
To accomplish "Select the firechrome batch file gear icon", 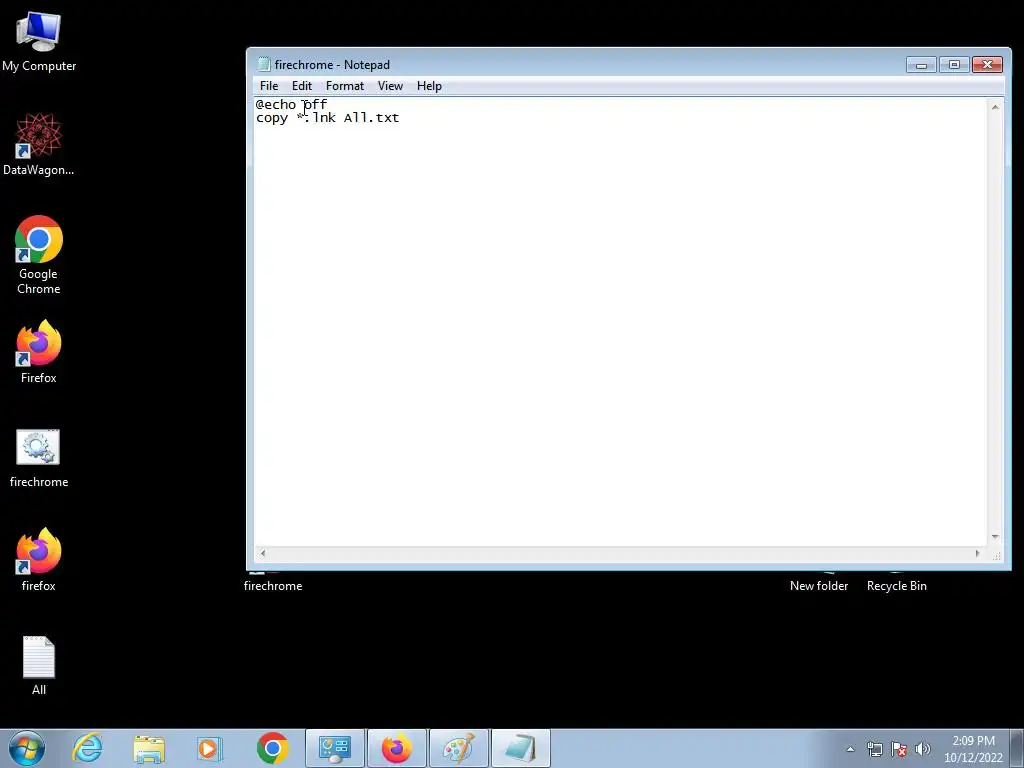I will [x=38, y=447].
